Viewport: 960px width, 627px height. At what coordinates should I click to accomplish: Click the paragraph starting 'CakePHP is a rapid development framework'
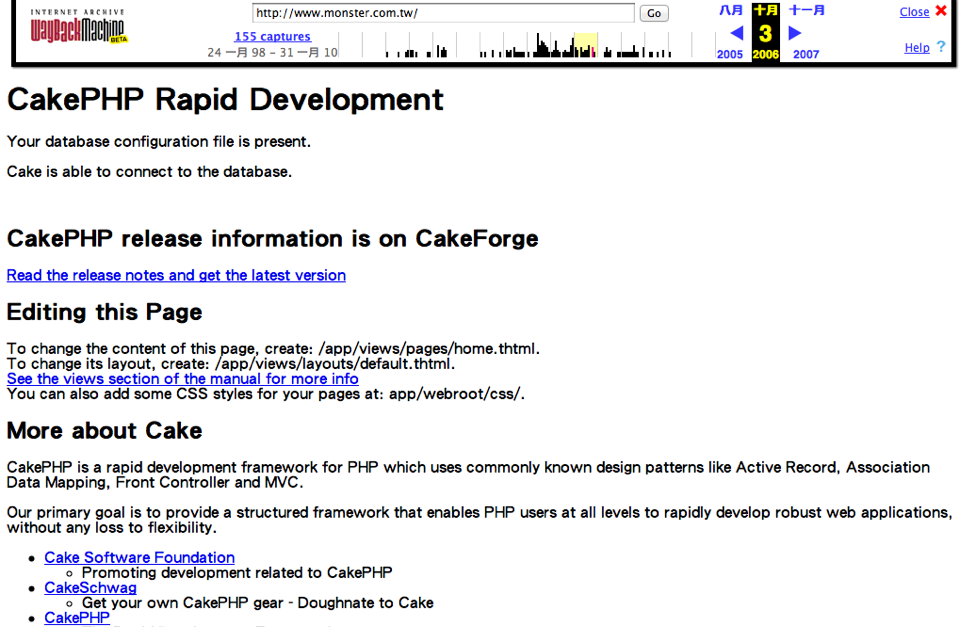[x=468, y=475]
